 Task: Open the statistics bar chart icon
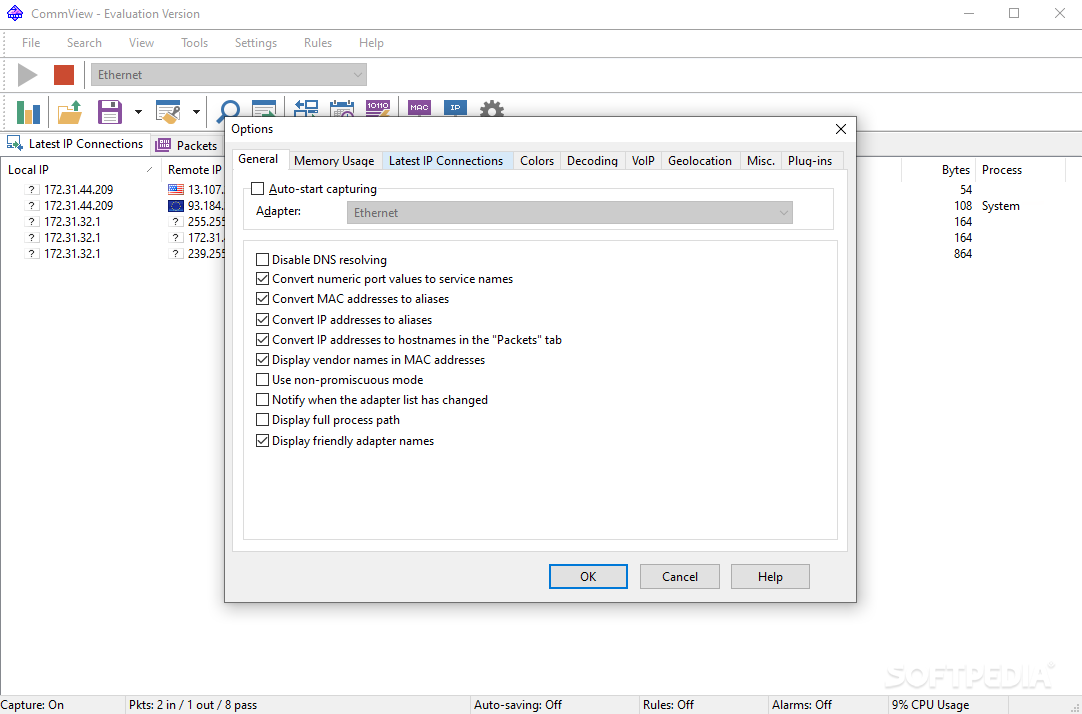click(x=28, y=112)
